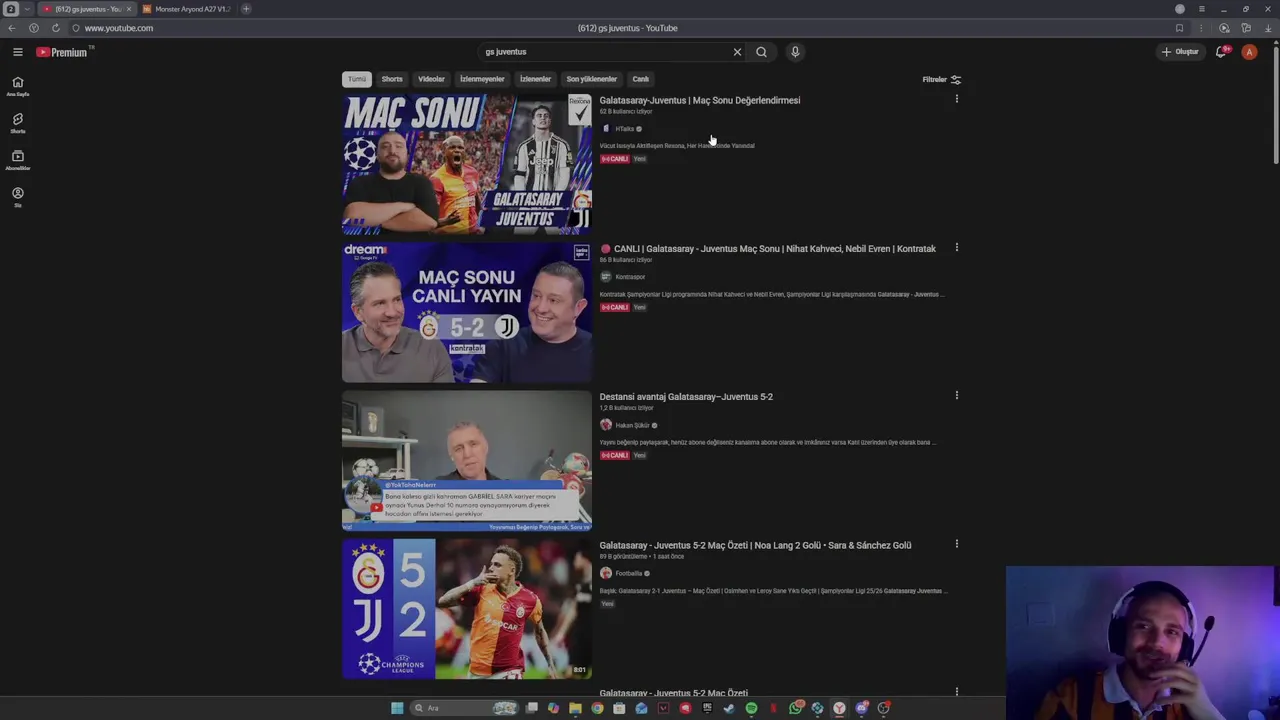Open the Champions League 5-2 highlights thumbnail
The width and height of the screenshot is (1280, 720).
[467, 609]
